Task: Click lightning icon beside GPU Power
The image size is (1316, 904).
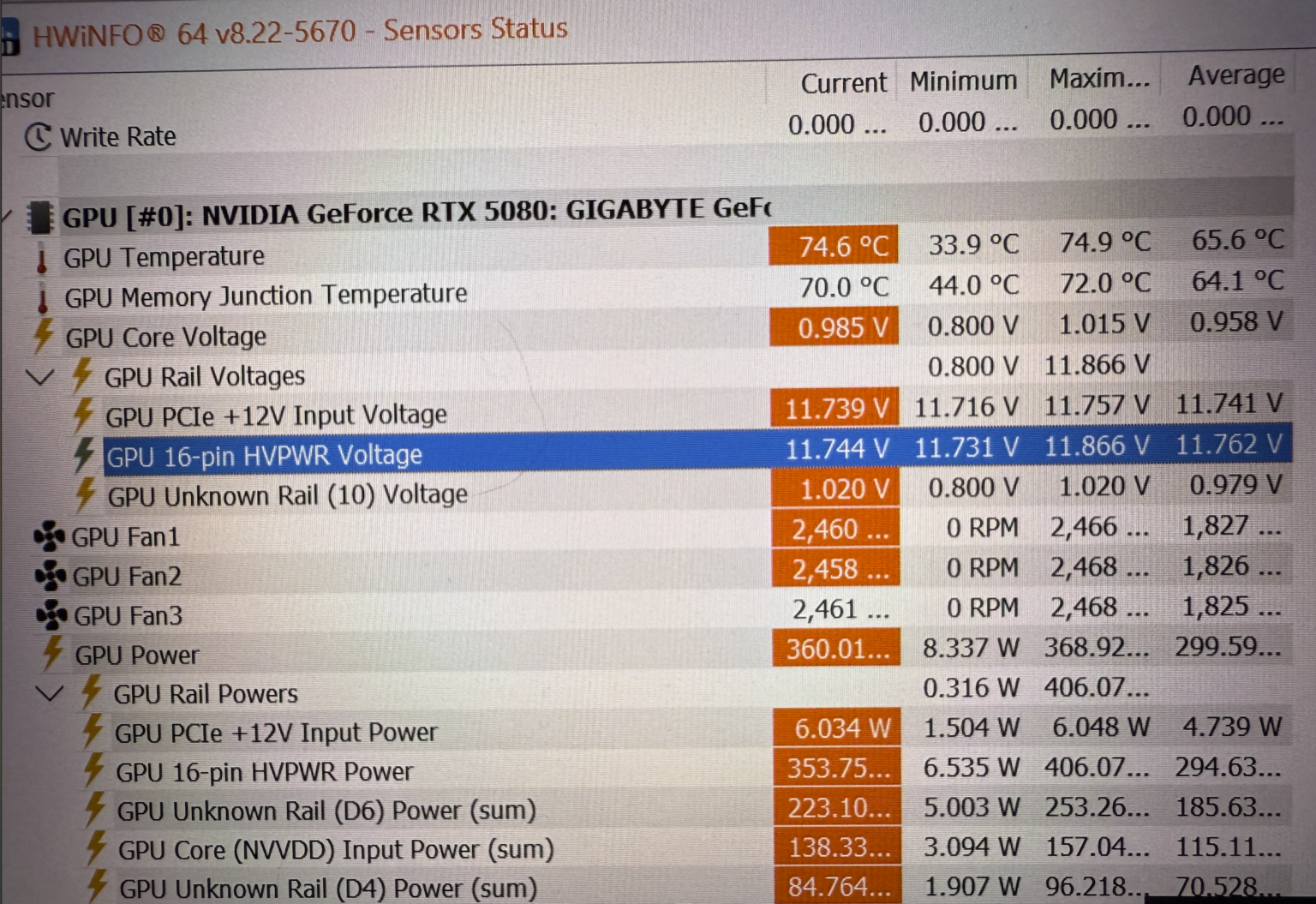Action: click(x=53, y=654)
